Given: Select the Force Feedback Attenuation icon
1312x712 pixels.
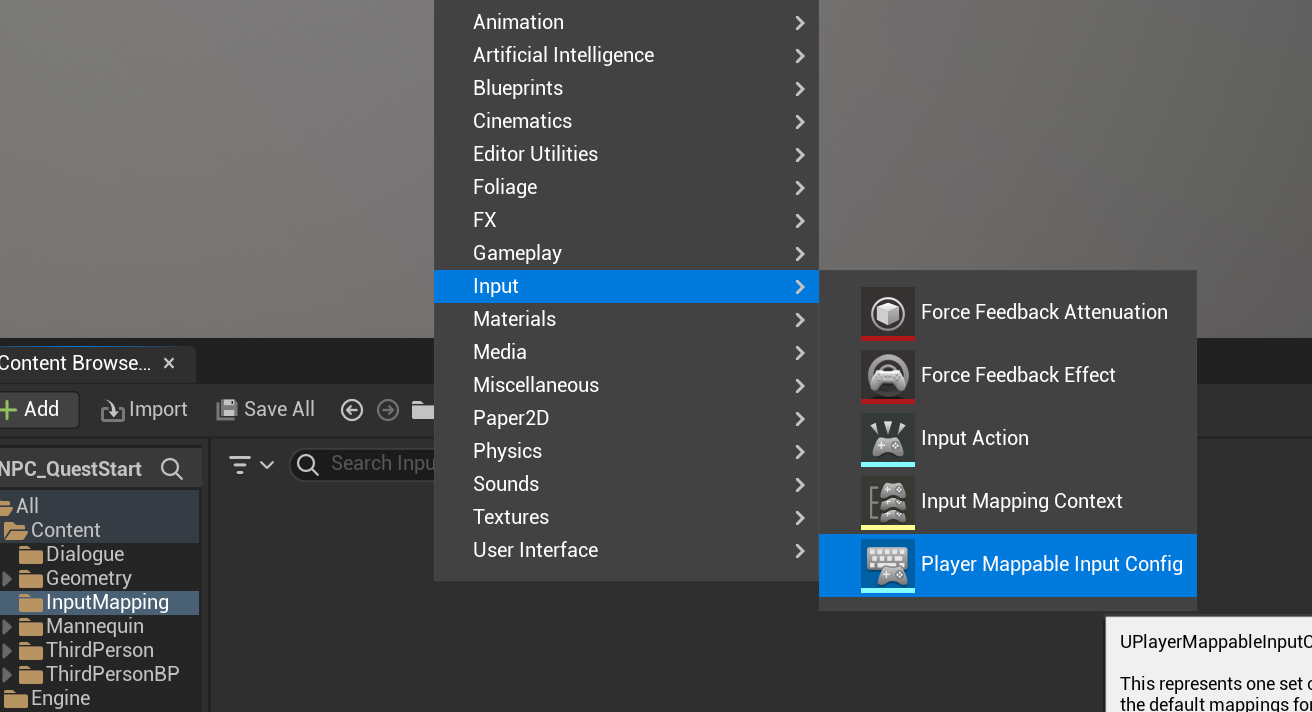Looking at the screenshot, I should click(x=888, y=313).
